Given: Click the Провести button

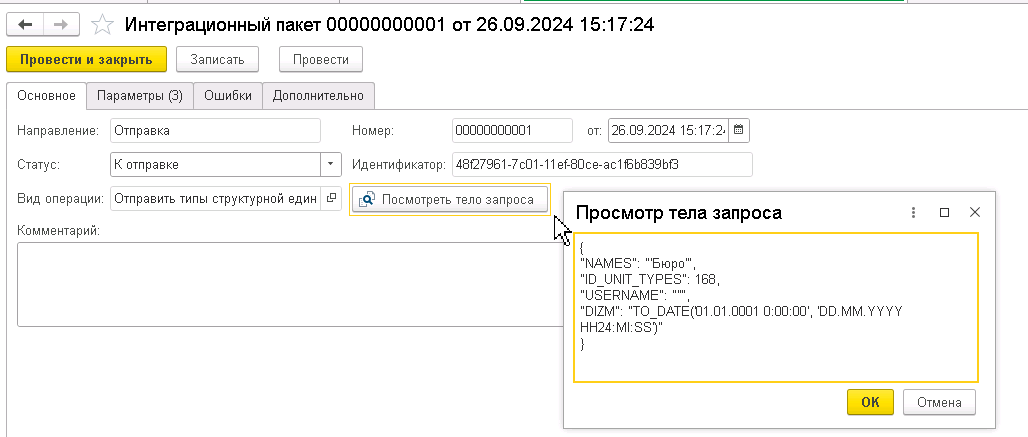Looking at the screenshot, I should click(x=320, y=59).
